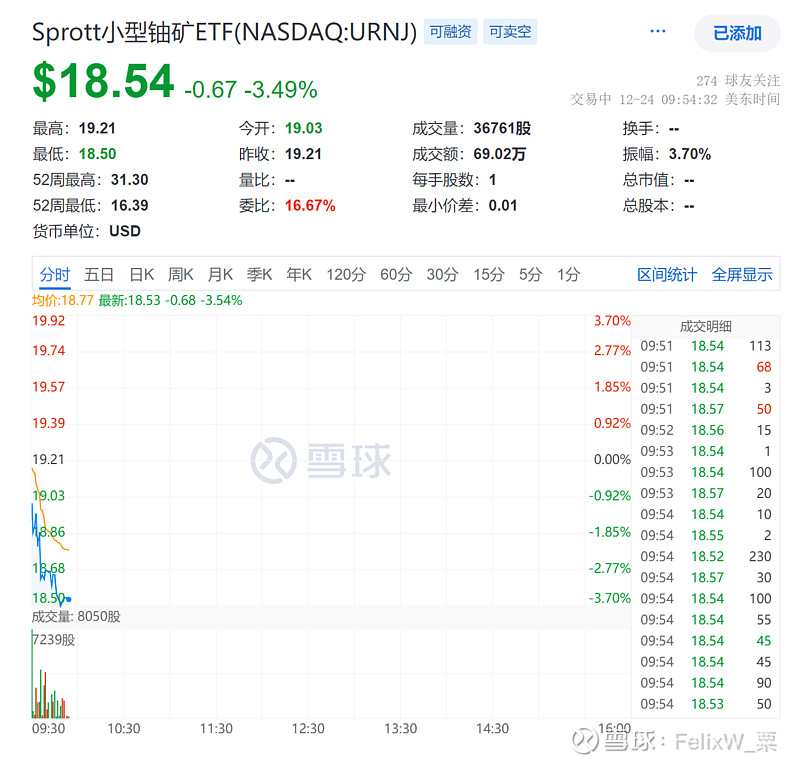Click the 09:54 trade at 18.55
The width and height of the screenshot is (800, 766).
(x=706, y=535)
